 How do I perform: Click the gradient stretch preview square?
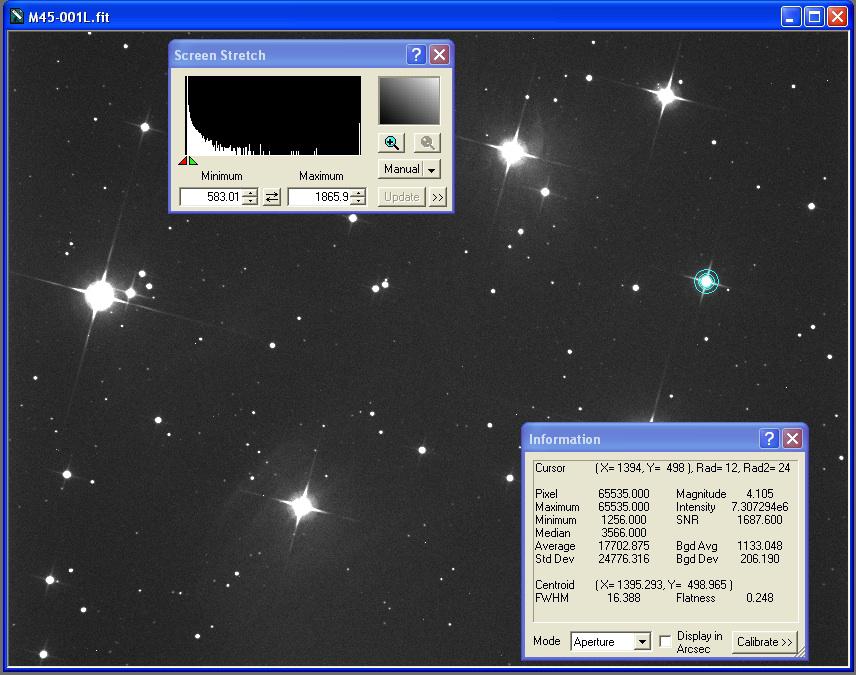click(x=409, y=101)
